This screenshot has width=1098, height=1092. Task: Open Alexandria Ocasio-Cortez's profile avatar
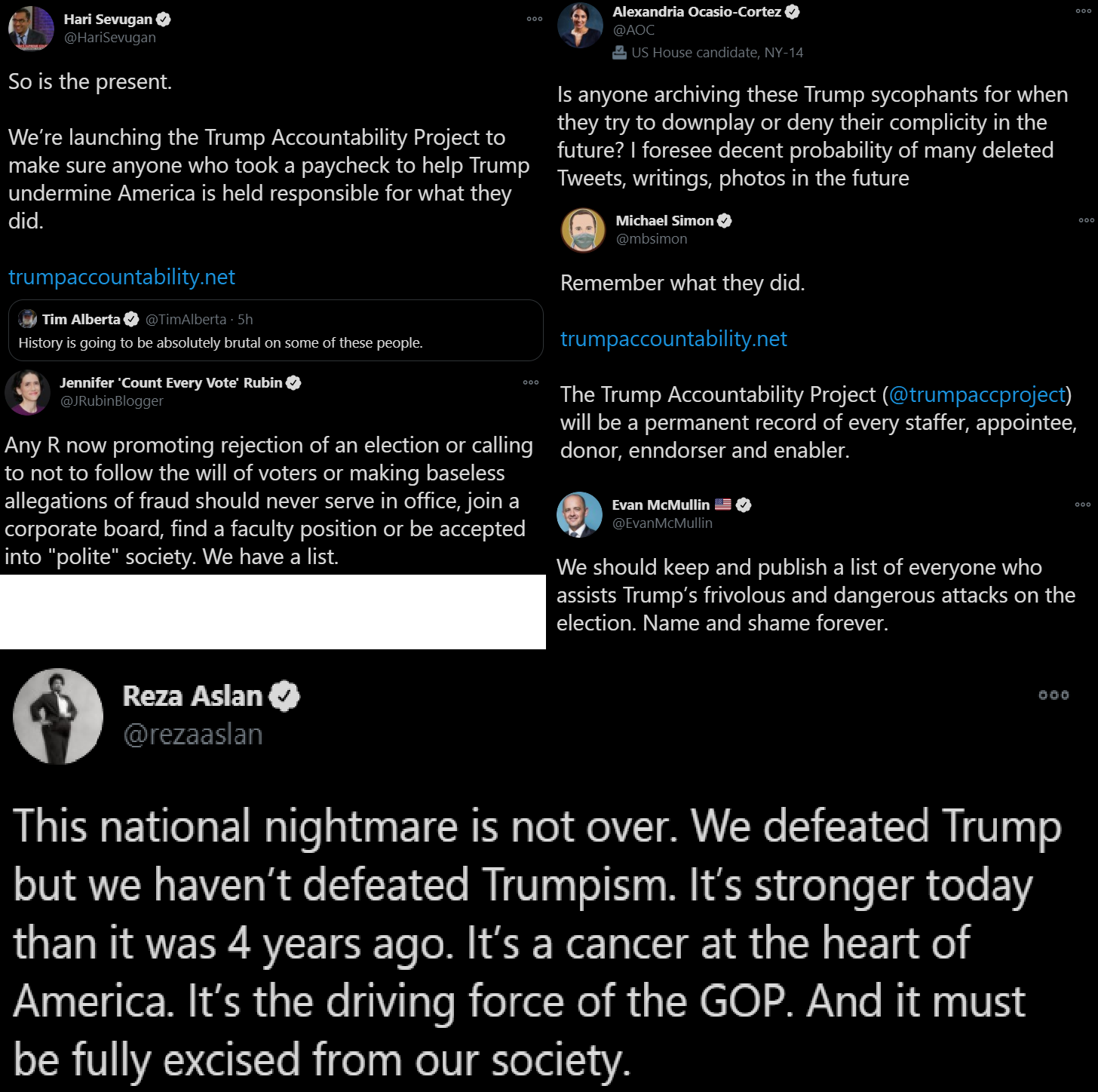[580, 25]
